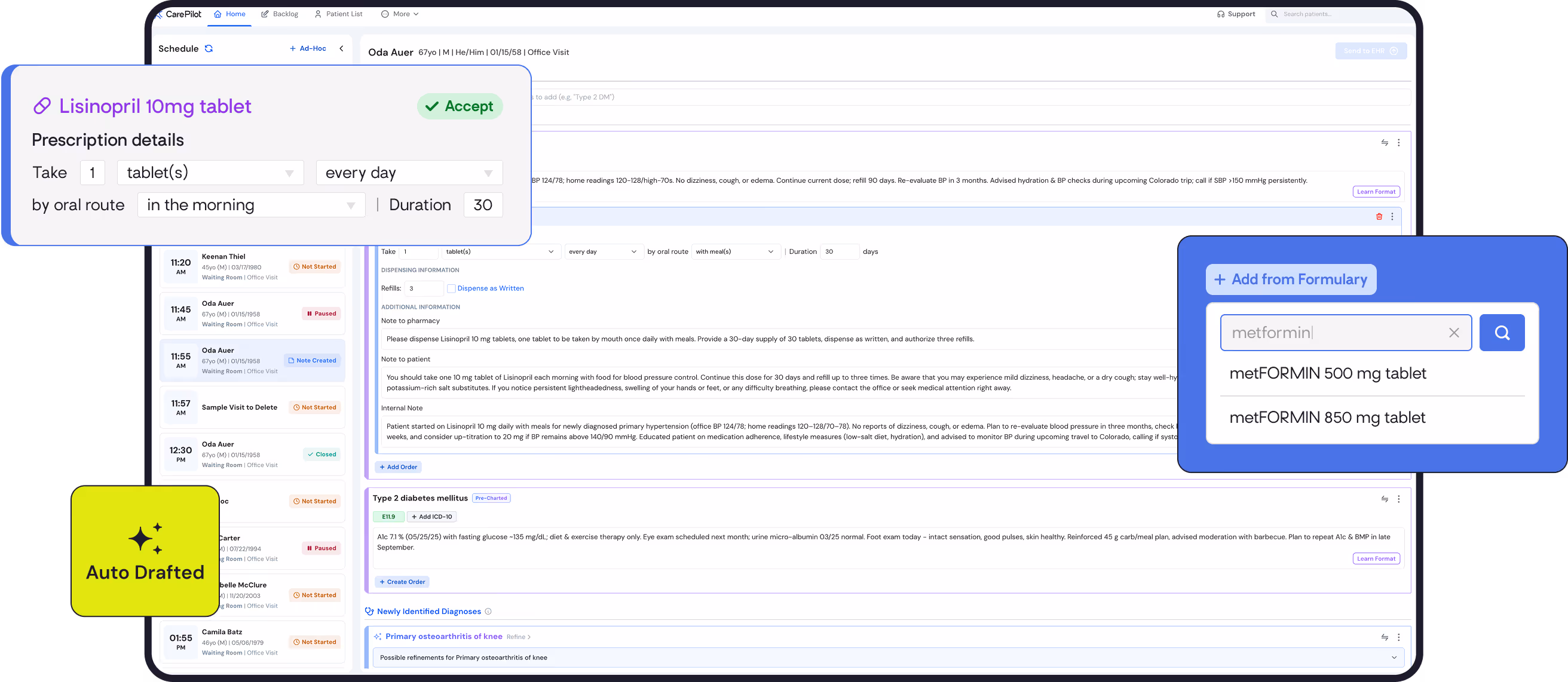The width and height of the screenshot is (1568, 682).
Task: Open three-dot menu on Primary osteoarthritis row
Action: pyautogui.click(x=1398, y=637)
